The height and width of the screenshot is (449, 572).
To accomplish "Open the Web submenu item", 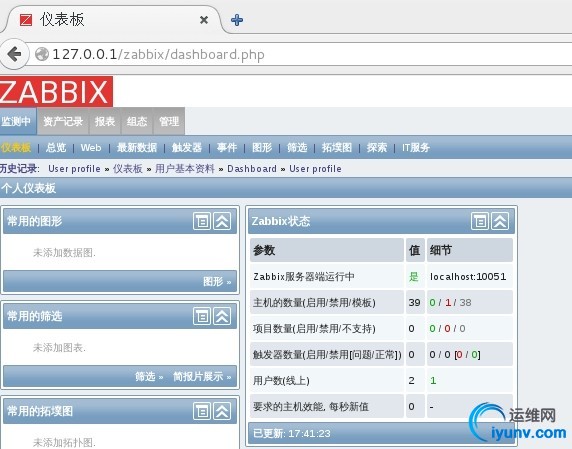I will 91,147.
